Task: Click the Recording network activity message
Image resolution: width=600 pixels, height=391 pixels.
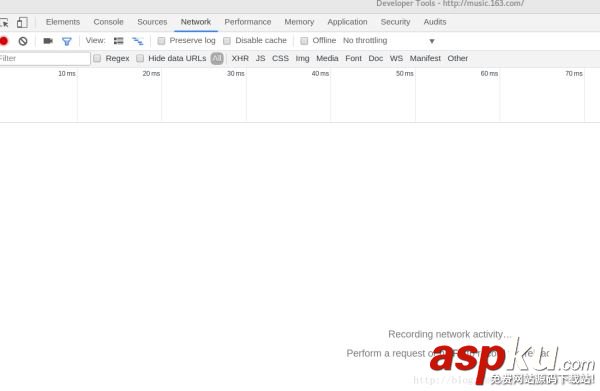Action: coord(450,334)
